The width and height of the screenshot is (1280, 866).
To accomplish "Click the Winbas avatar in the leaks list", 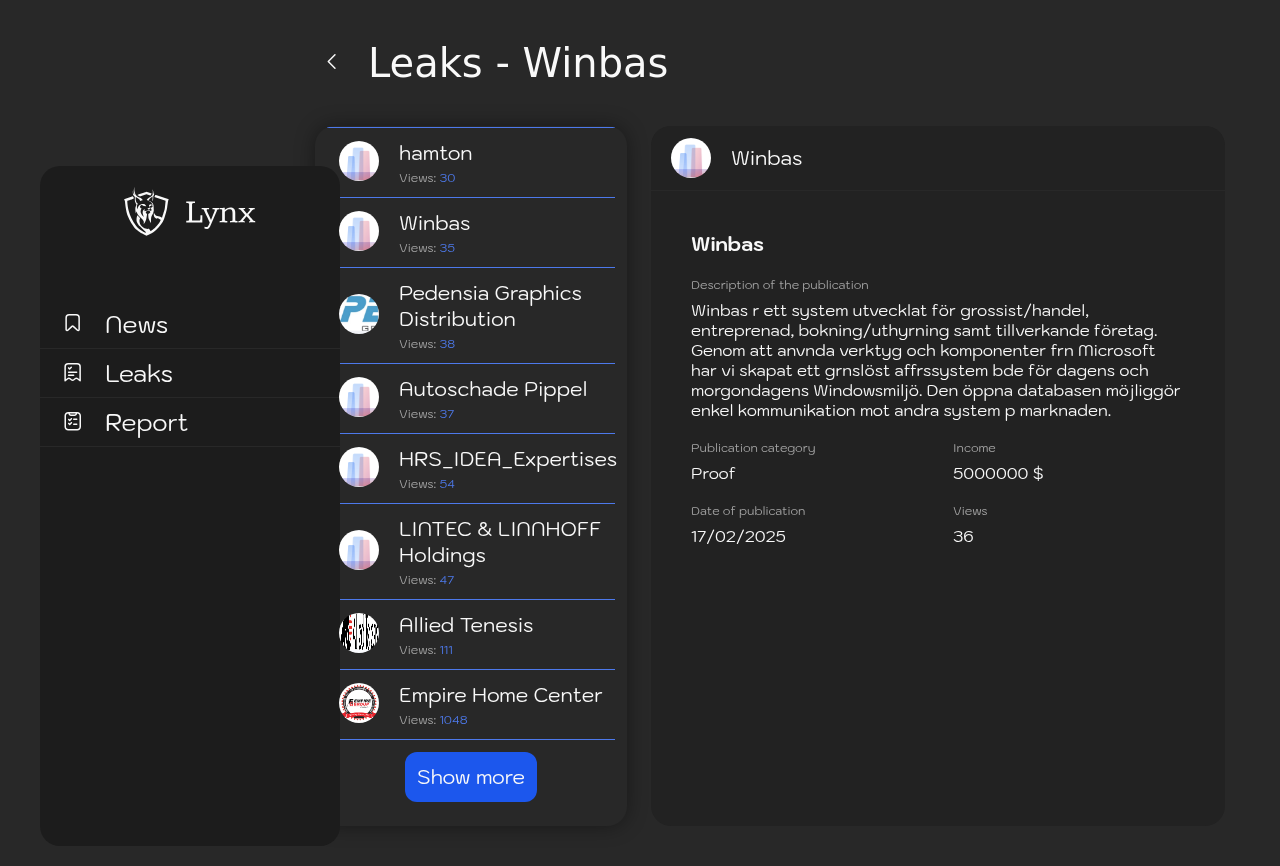I will pos(359,231).
